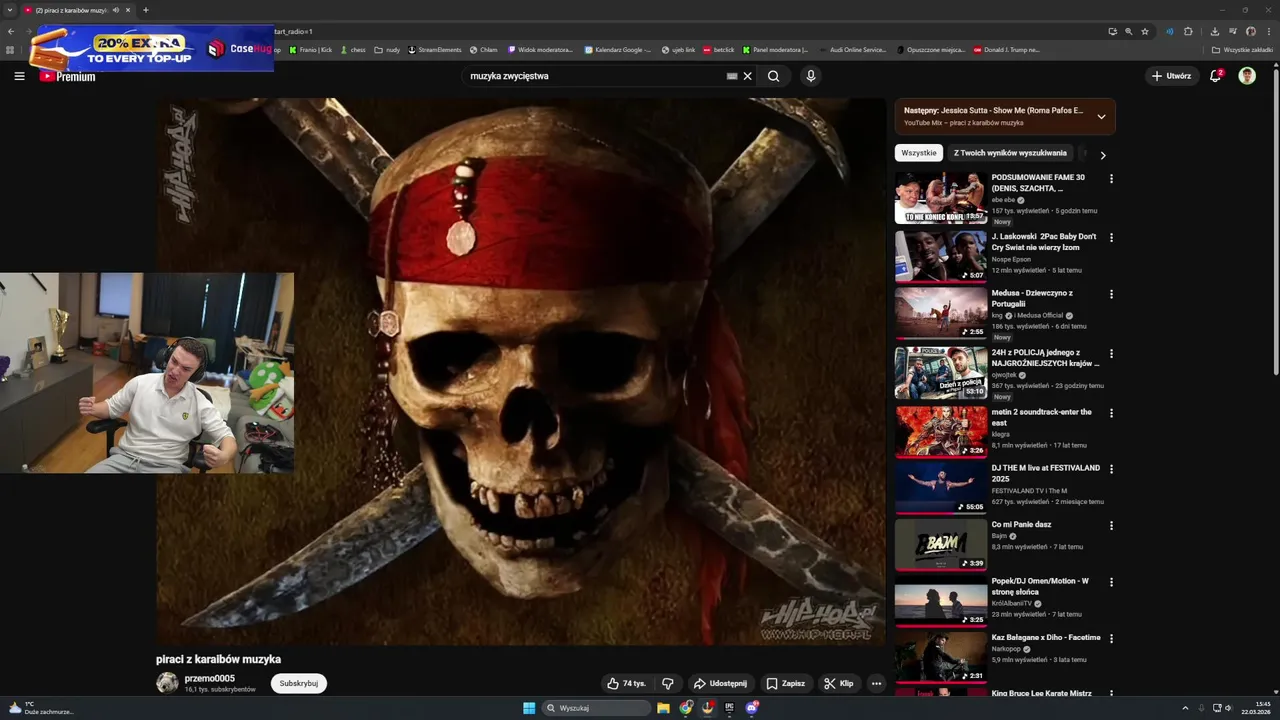Share the video via Udostępnij
The height and width of the screenshot is (720, 1280).
pyautogui.click(x=720, y=684)
